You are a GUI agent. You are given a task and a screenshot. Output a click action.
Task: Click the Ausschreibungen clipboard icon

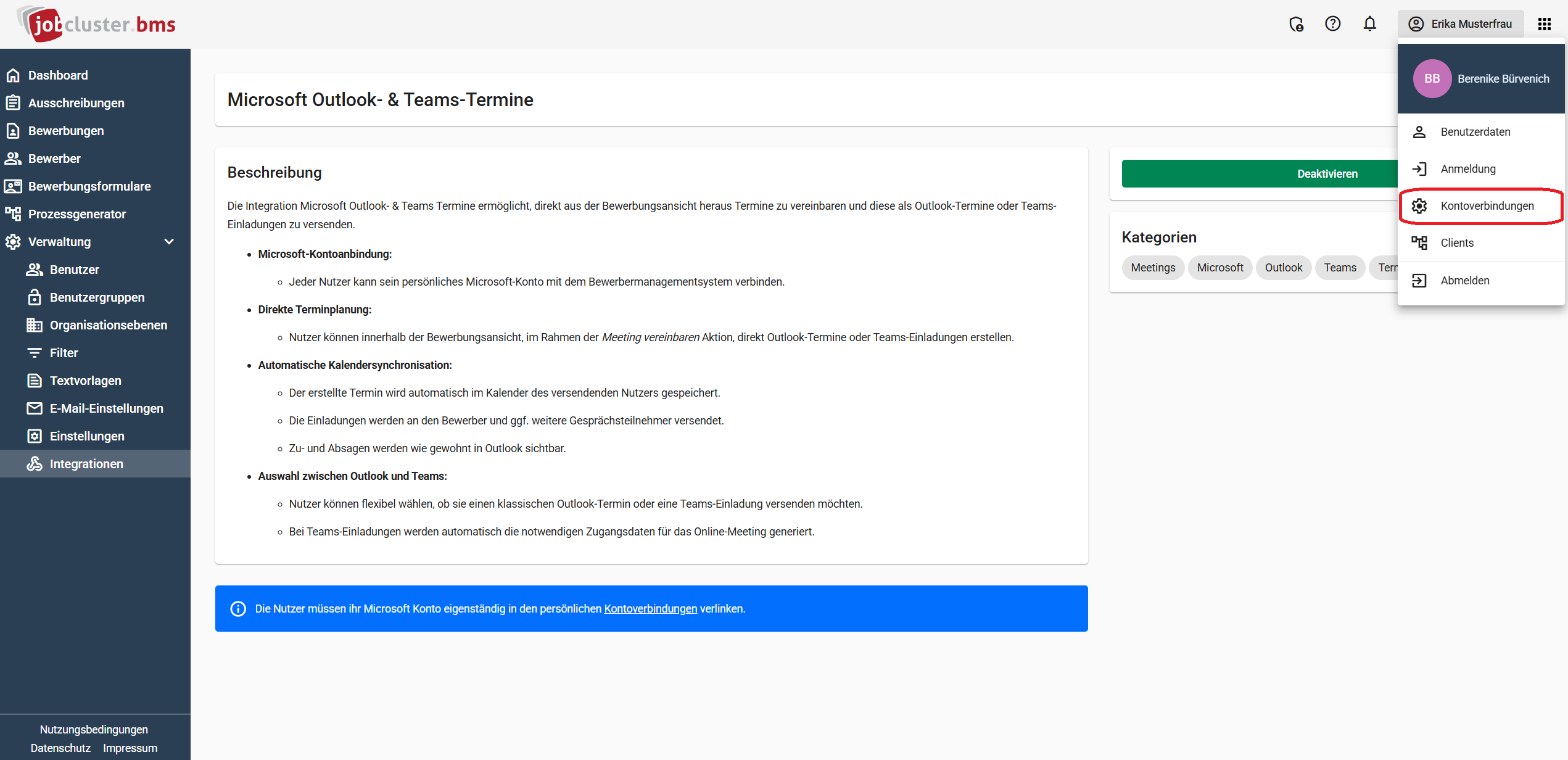point(13,103)
